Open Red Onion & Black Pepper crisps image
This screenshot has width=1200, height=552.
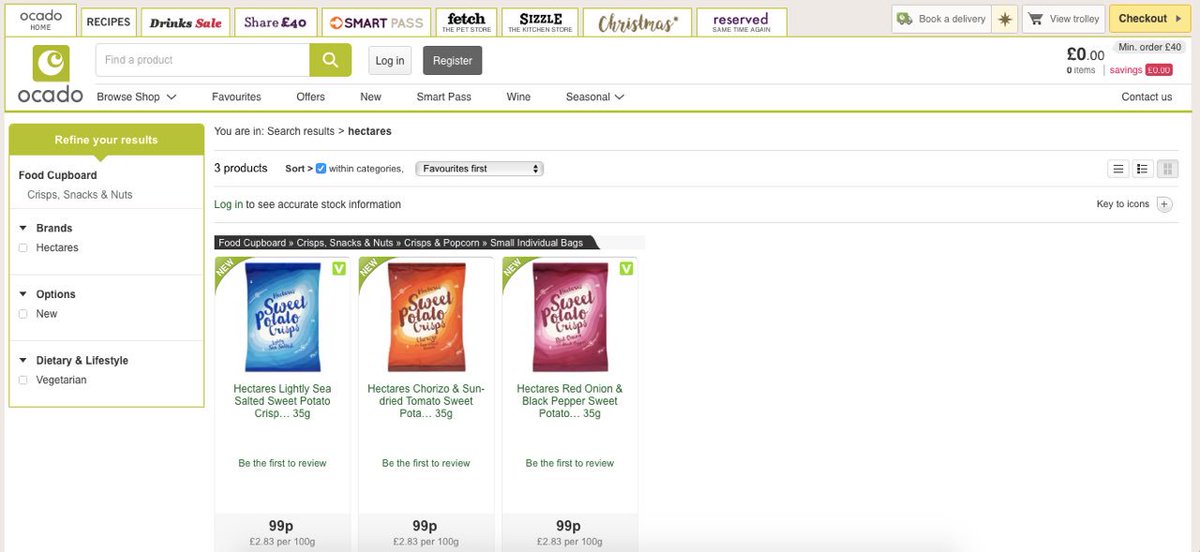(570, 318)
